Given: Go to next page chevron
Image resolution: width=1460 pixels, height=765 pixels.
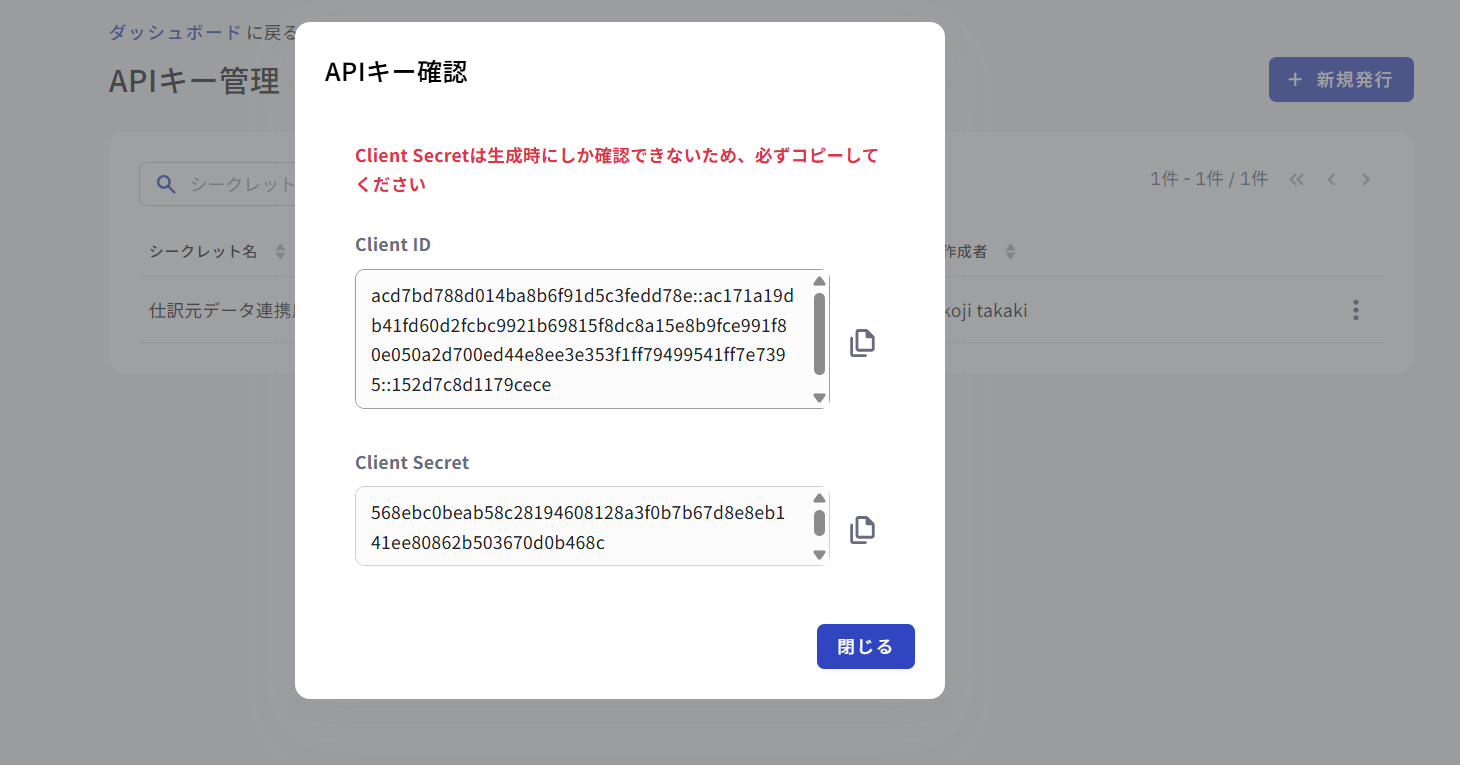Looking at the screenshot, I should 1365,180.
